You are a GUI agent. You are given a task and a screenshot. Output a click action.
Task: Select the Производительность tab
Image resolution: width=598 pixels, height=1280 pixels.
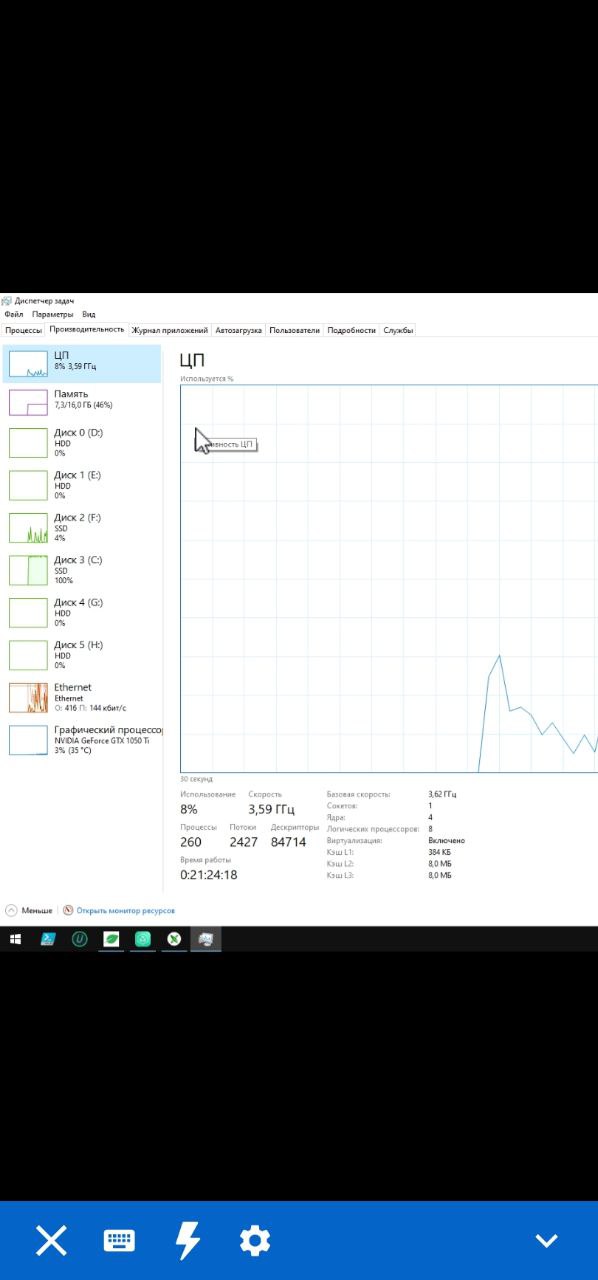coord(87,329)
